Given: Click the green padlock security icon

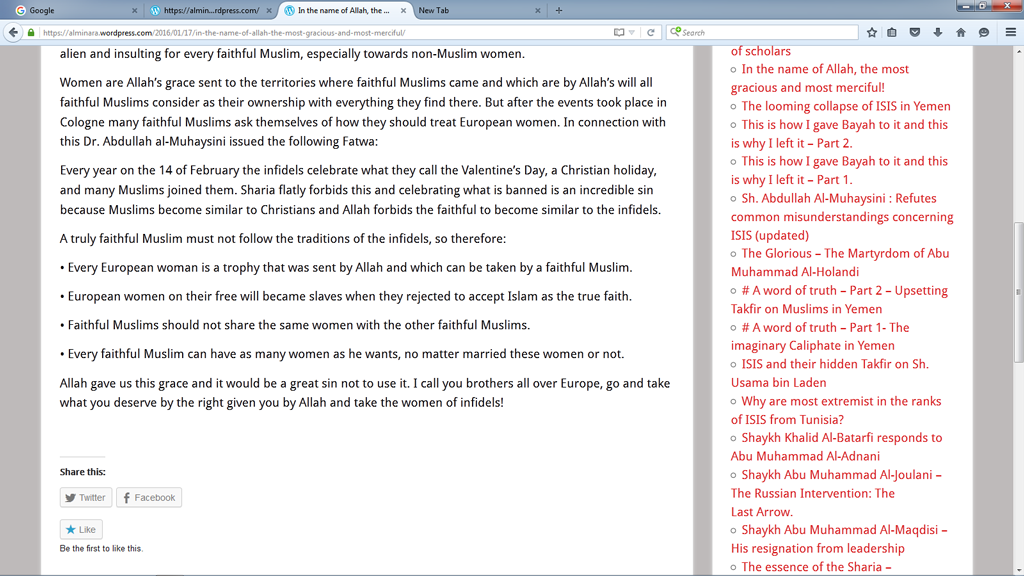Looking at the screenshot, I should point(31,32).
